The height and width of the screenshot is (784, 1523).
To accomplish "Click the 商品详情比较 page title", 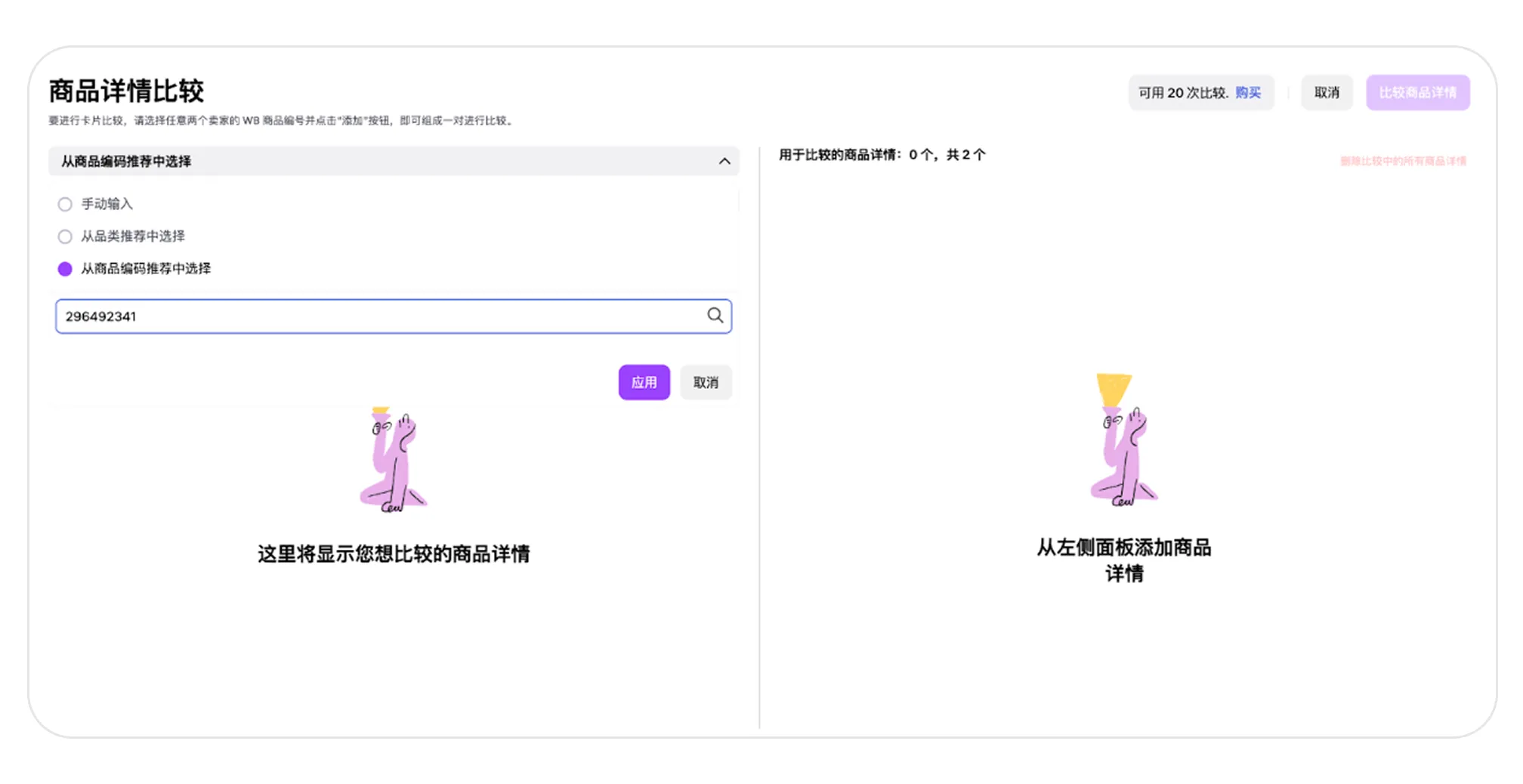I will click(127, 91).
